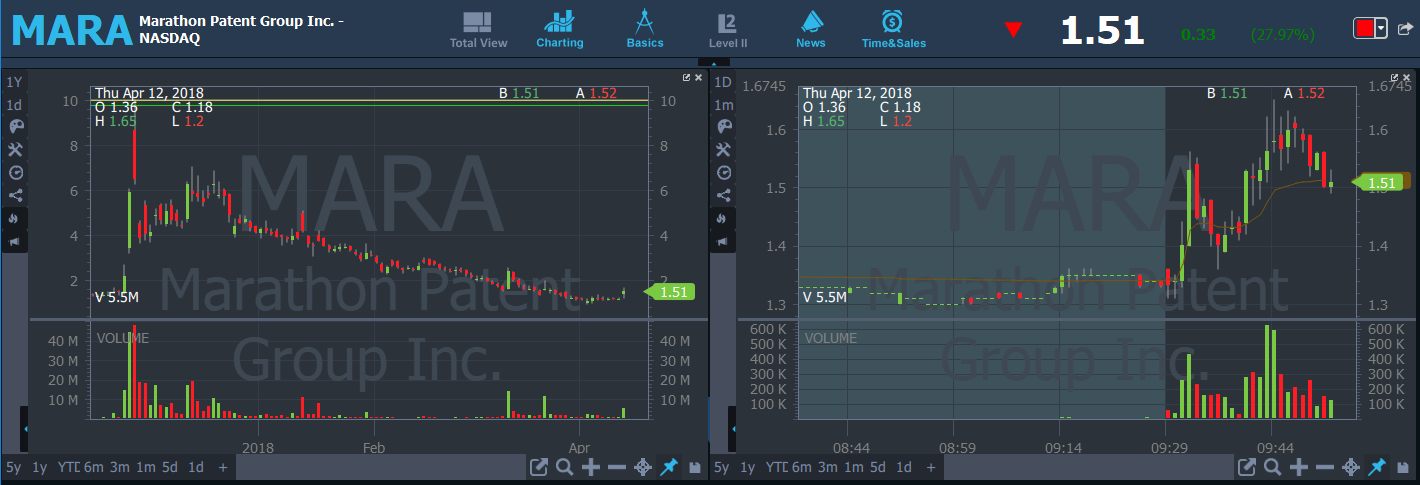Select the 1d interval on left chart

(15, 105)
